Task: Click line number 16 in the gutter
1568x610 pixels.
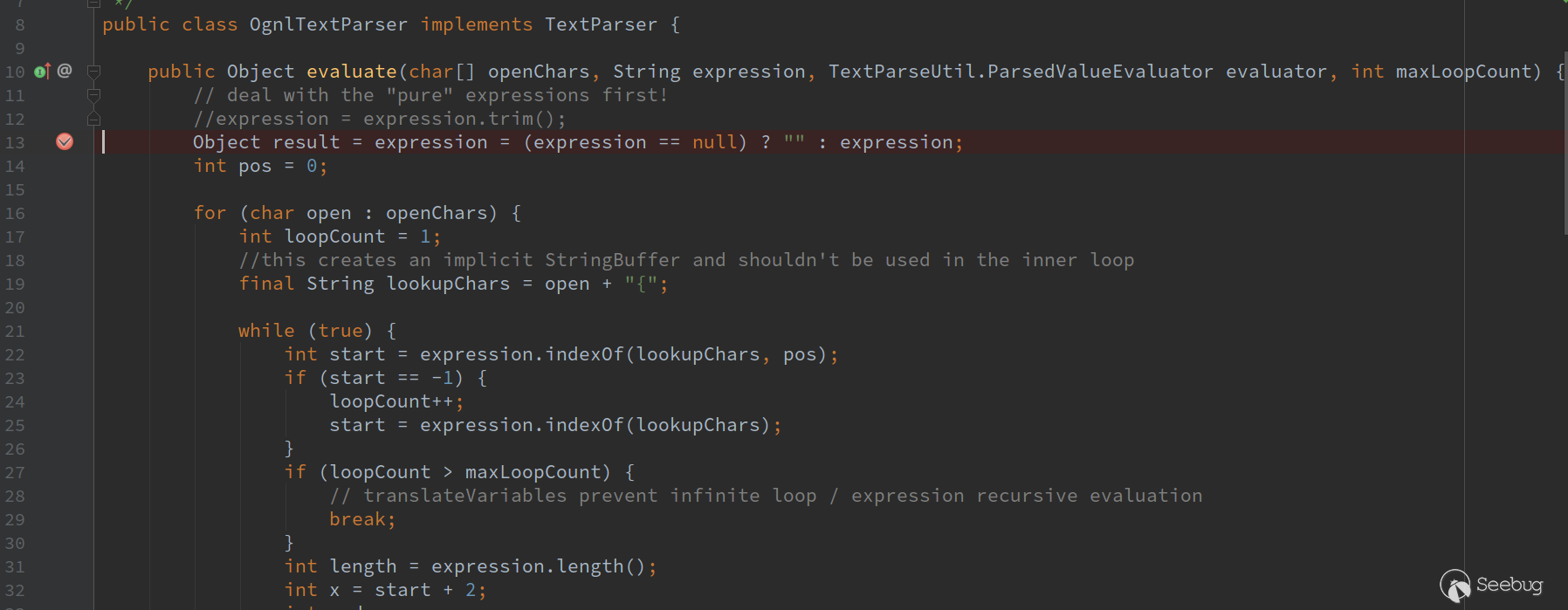Action: pyautogui.click(x=15, y=214)
